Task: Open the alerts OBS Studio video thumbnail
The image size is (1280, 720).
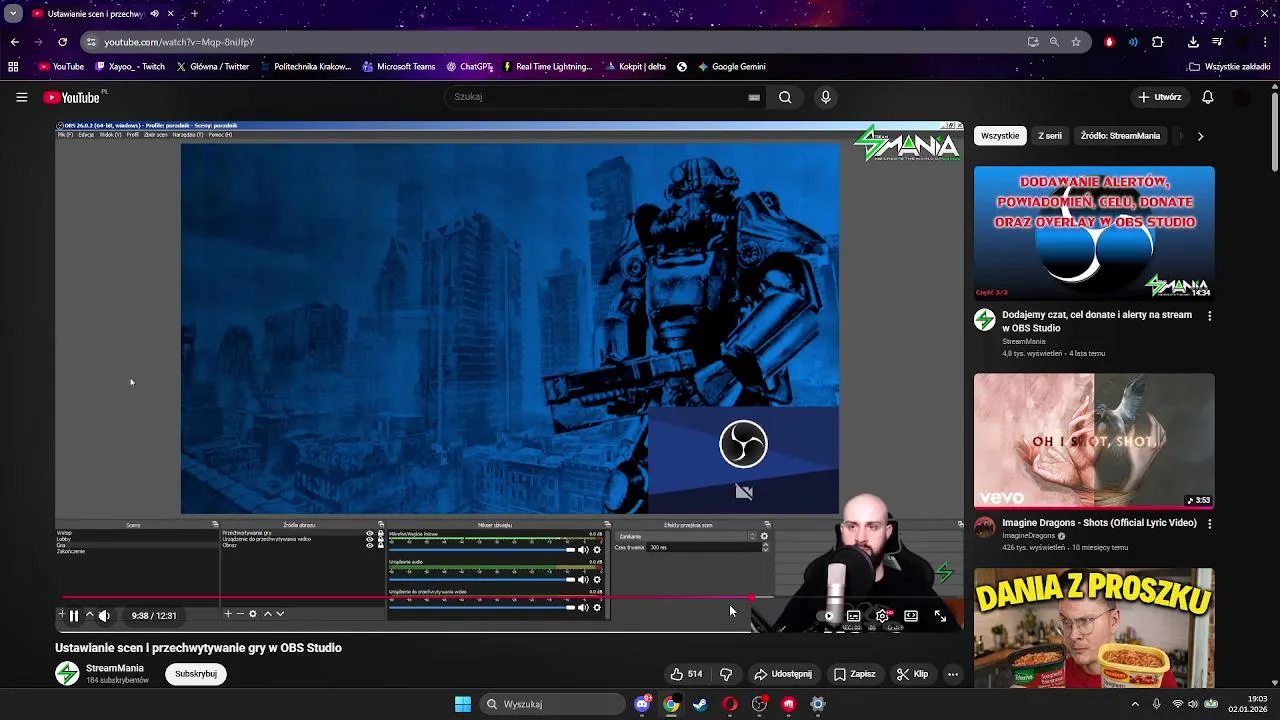Action: (1094, 233)
